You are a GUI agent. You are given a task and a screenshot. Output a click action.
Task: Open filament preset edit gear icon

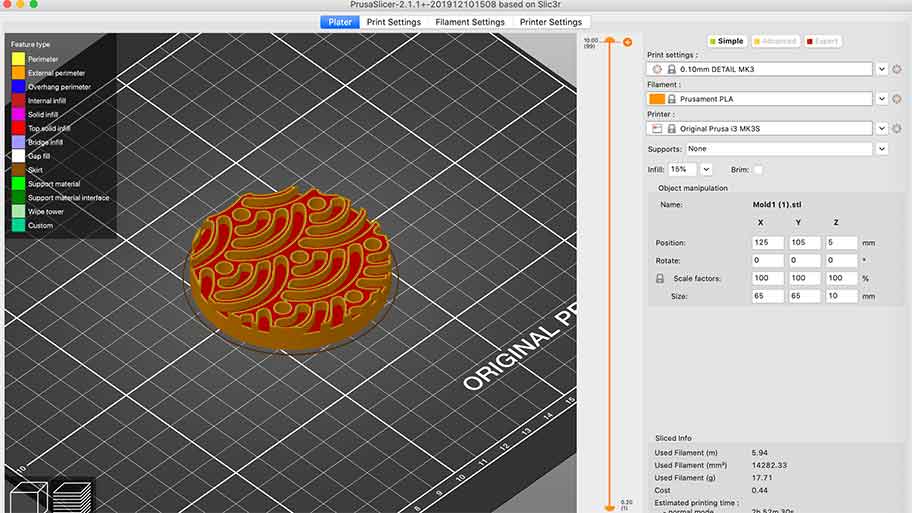click(896, 99)
